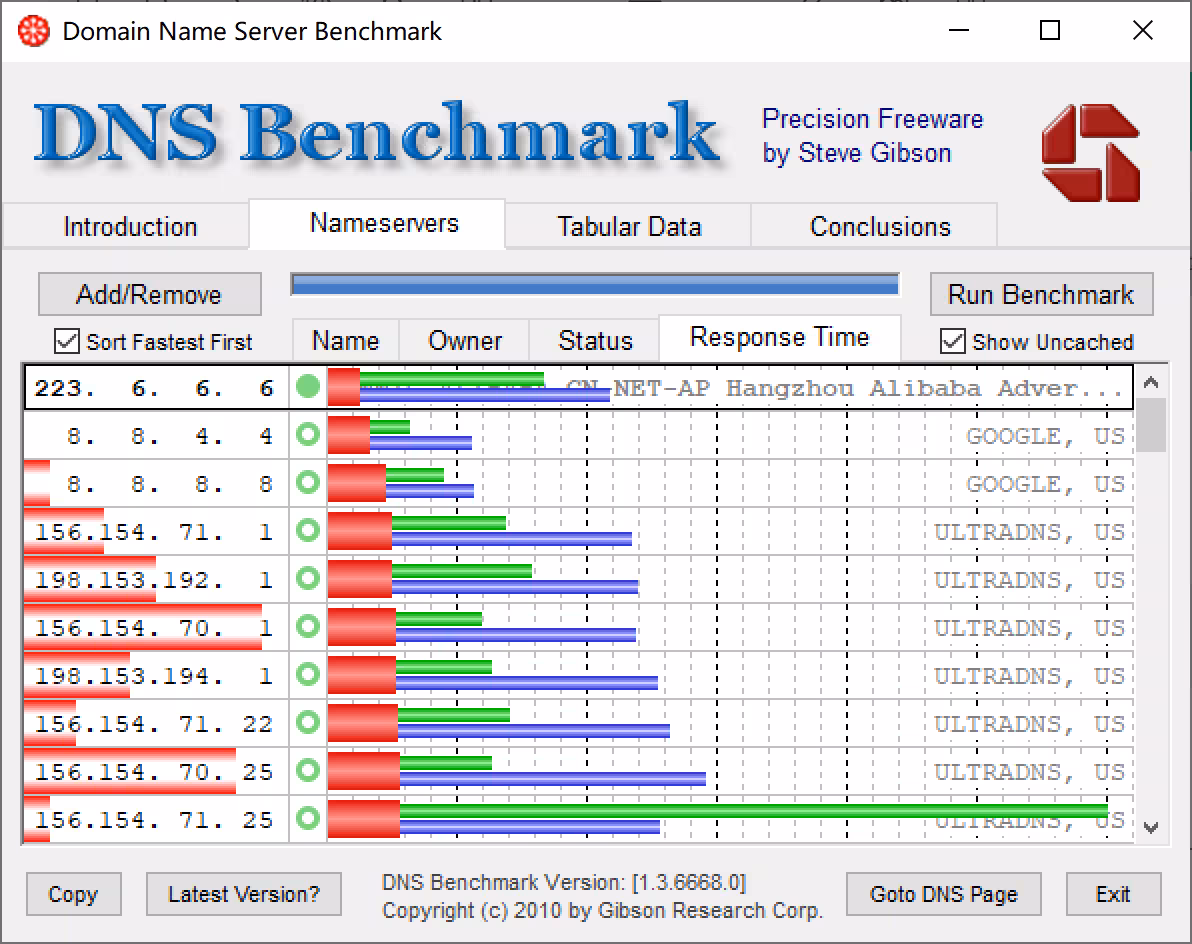Click status ring for 156.154.71.22
The height and width of the screenshot is (944, 1192).
click(308, 722)
